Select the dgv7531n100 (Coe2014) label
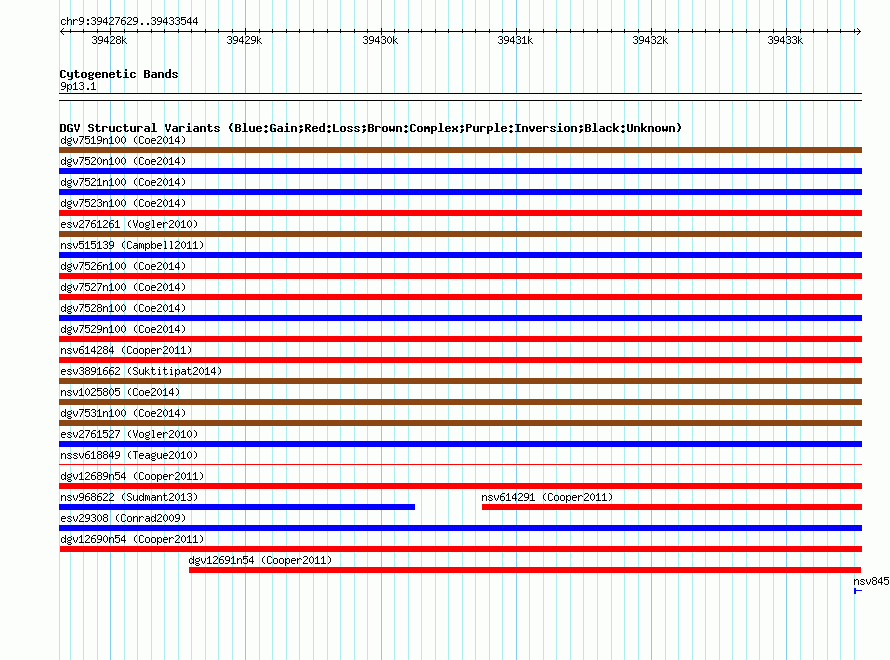890x660 pixels. point(123,413)
